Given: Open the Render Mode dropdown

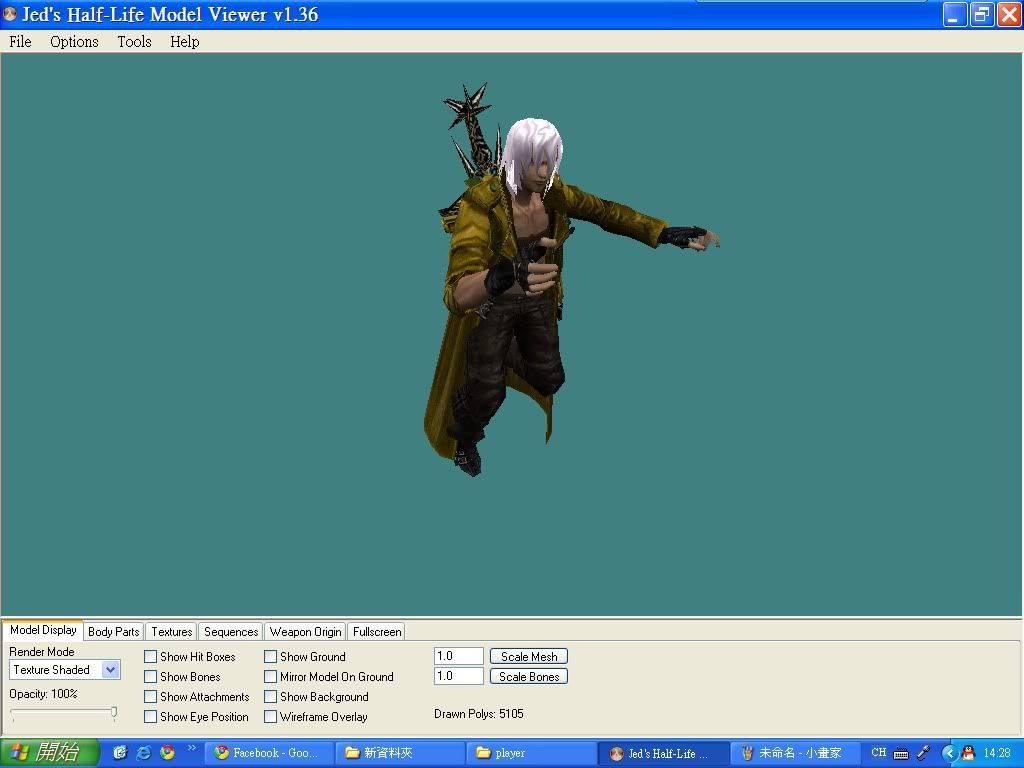Looking at the screenshot, I should click(x=110, y=670).
